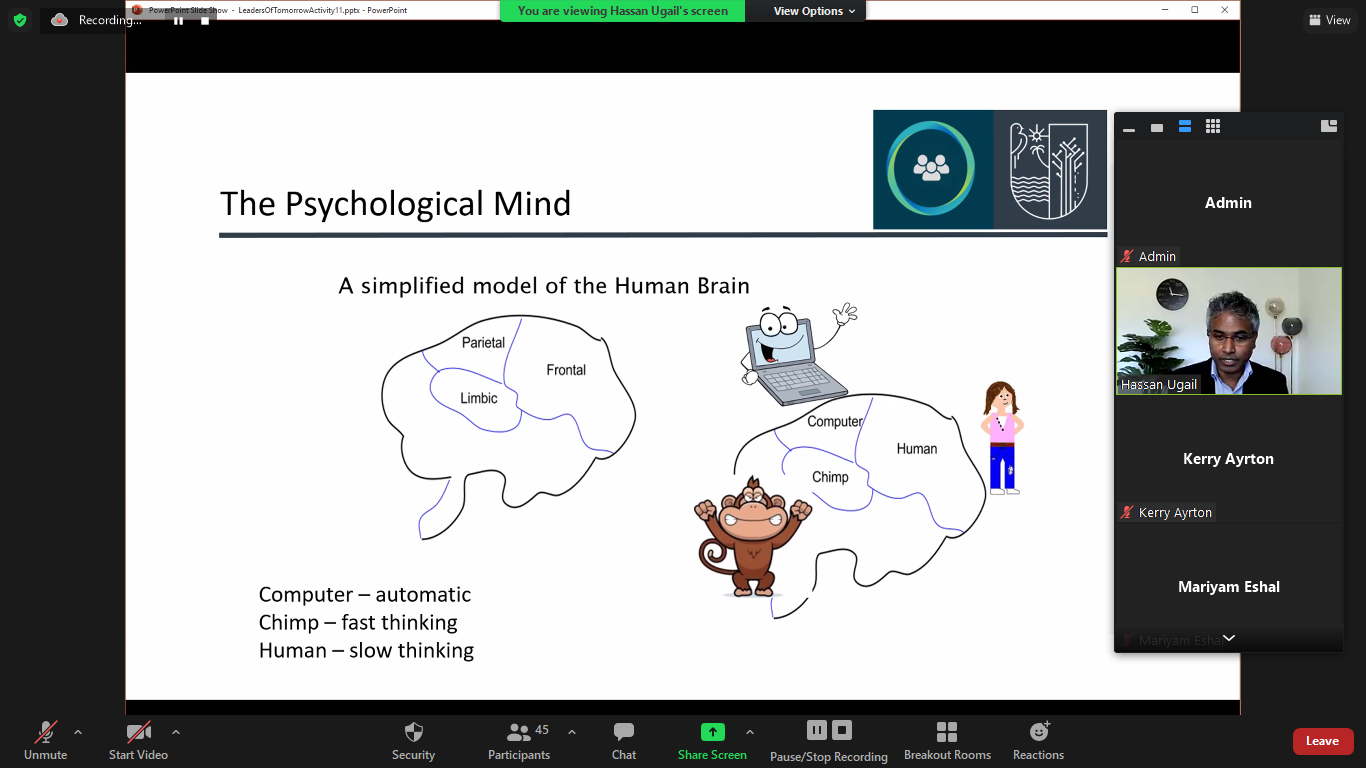This screenshot has width=1366, height=768.
Task: Select Hassan Ugail's video thumbnail
Action: click(1229, 331)
